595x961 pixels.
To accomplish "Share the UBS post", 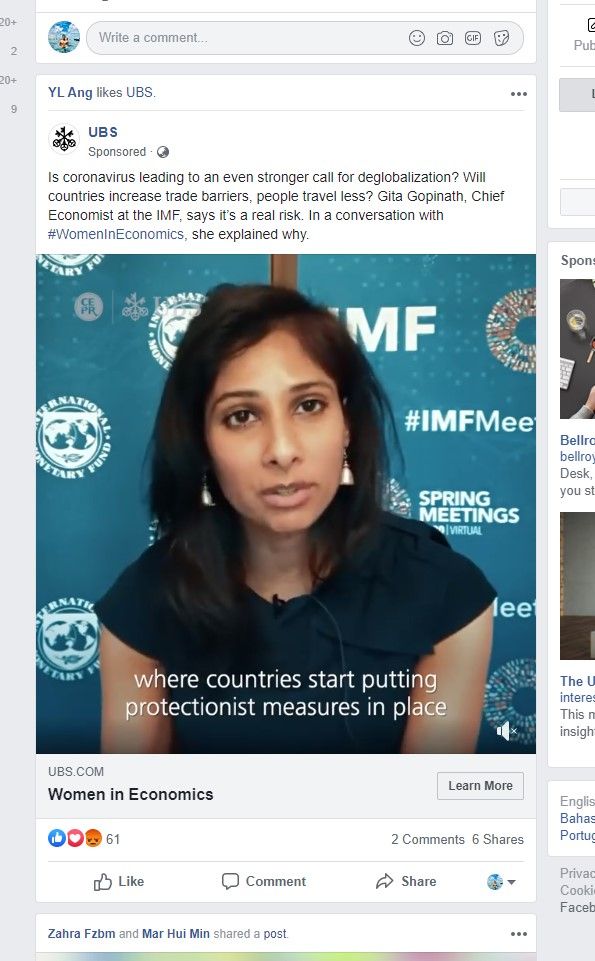I will click(x=406, y=881).
